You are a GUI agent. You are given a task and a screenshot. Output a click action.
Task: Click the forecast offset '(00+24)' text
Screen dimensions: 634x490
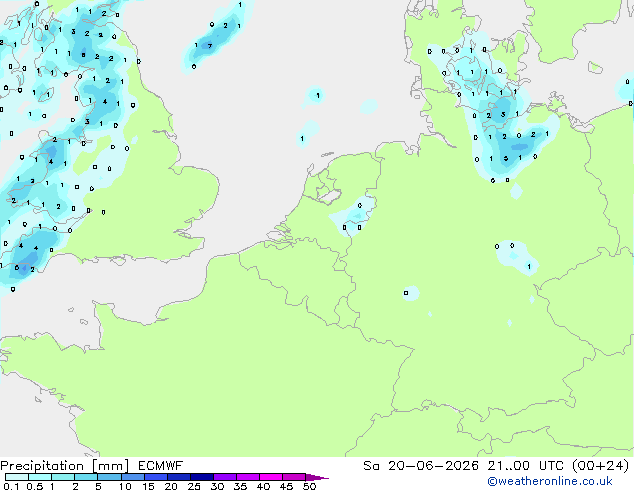[600, 466]
